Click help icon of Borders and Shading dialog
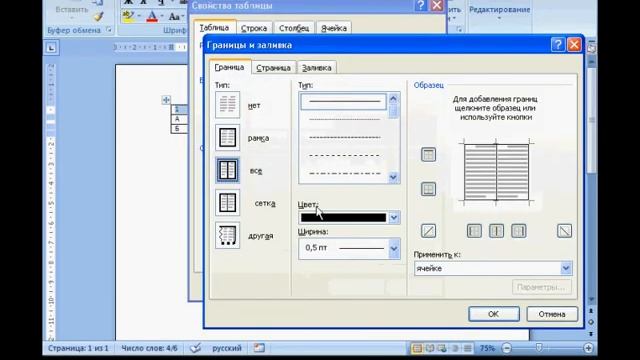Image resolution: width=640 pixels, height=360 pixels. [x=558, y=44]
